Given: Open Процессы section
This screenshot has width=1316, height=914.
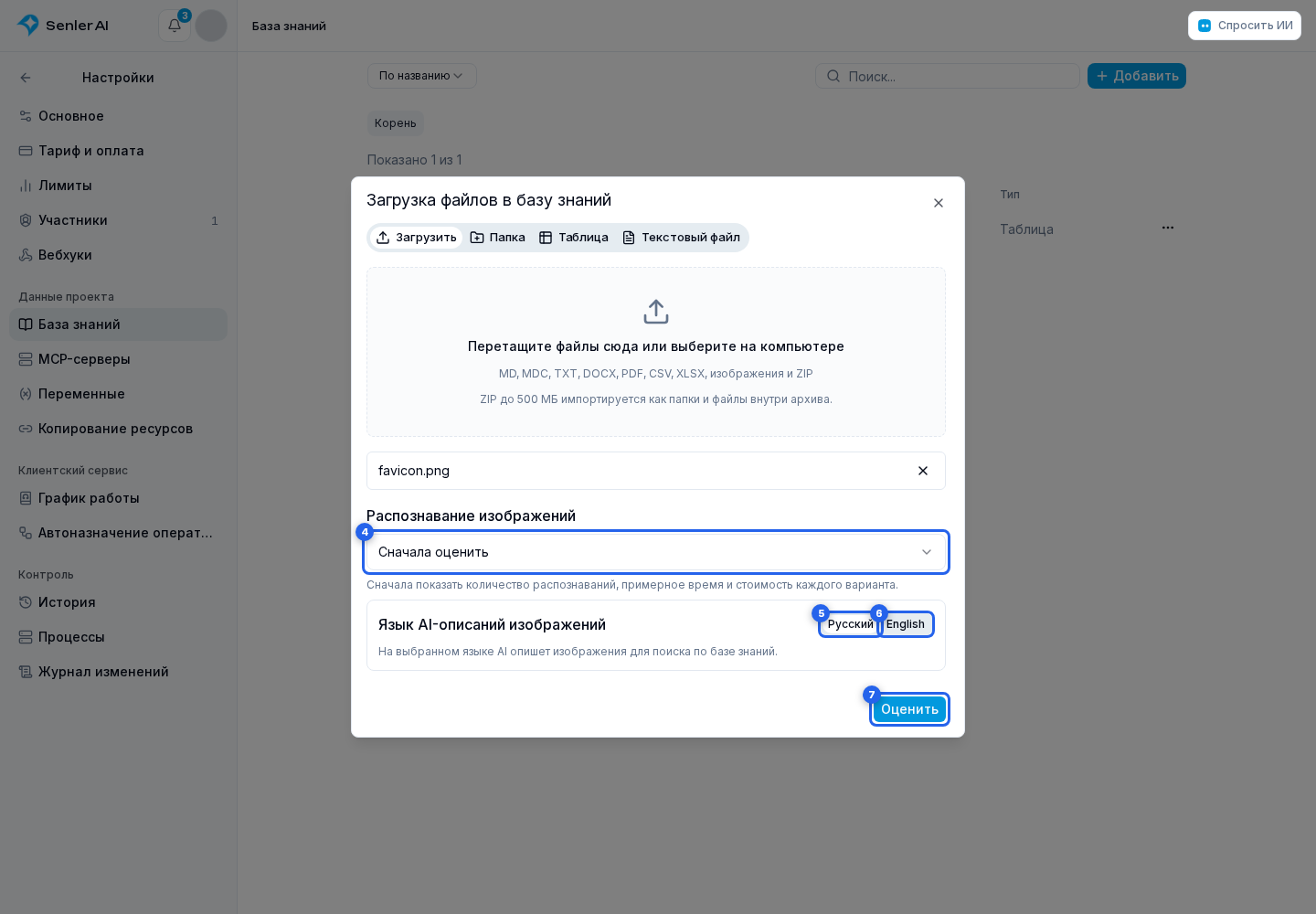Looking at the screenshot, I should click(118, 637).
